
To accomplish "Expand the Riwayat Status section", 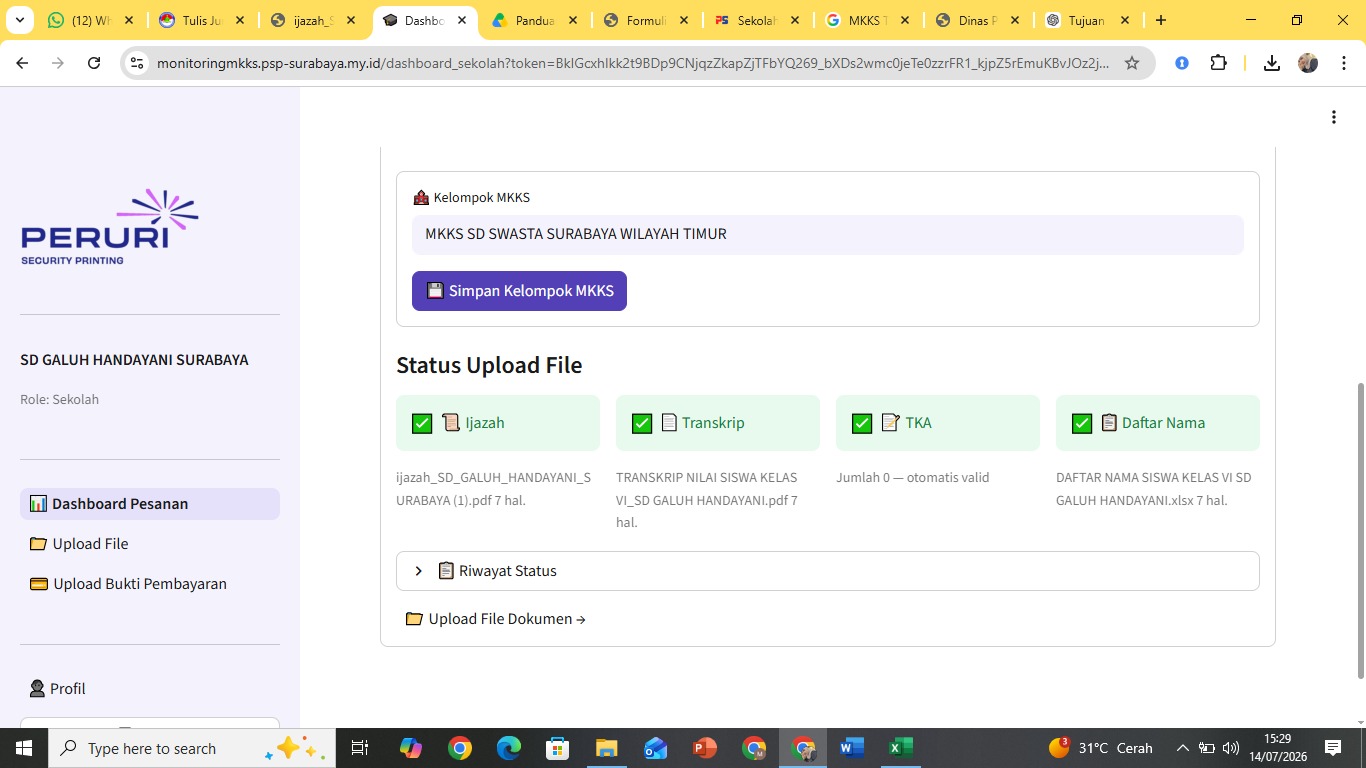I will click(828, 571).
